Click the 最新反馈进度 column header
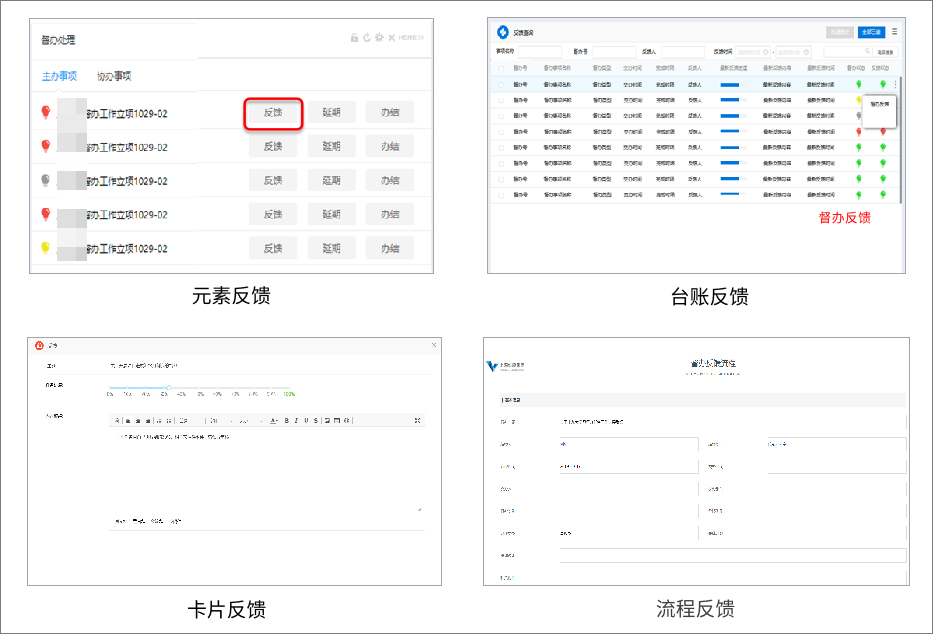Image resolution: width=933 pixels, height=634 pixels. (x=734, y=68)
